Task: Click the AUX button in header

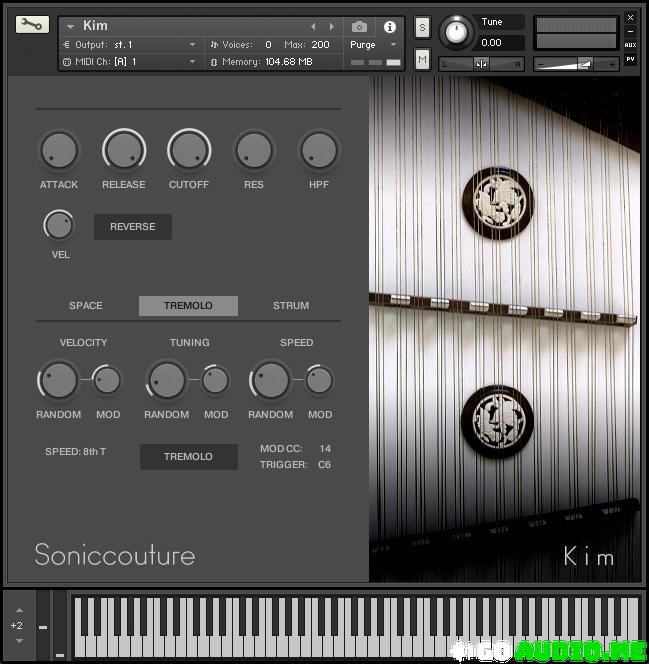Action: tap(630, 45)
